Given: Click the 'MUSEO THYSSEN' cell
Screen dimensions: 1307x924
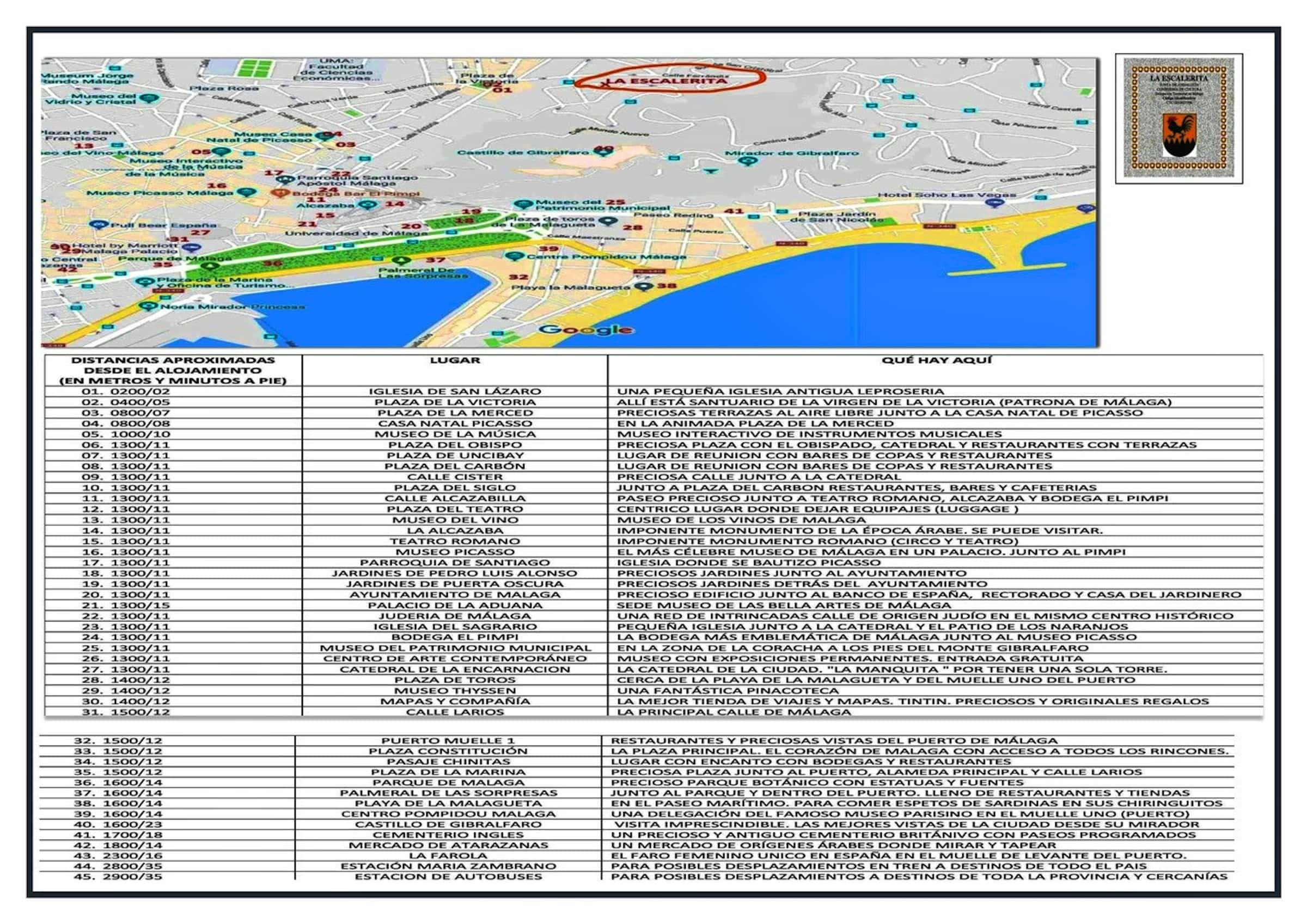Looking at the screenshot, I should click(455, 690).
